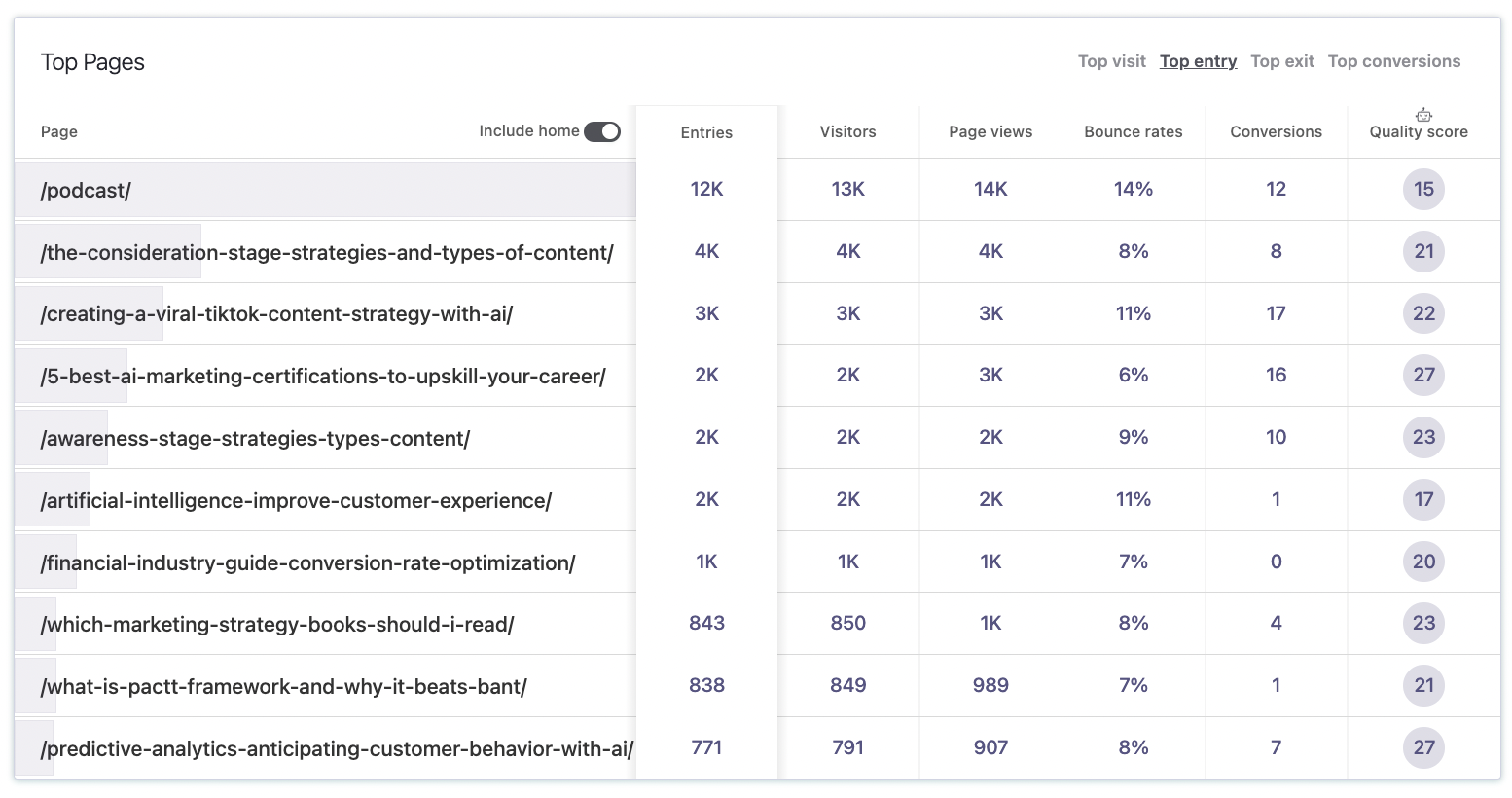Switch to the Top visit tab
The image size is (1512, 798).
point(1111,61)
